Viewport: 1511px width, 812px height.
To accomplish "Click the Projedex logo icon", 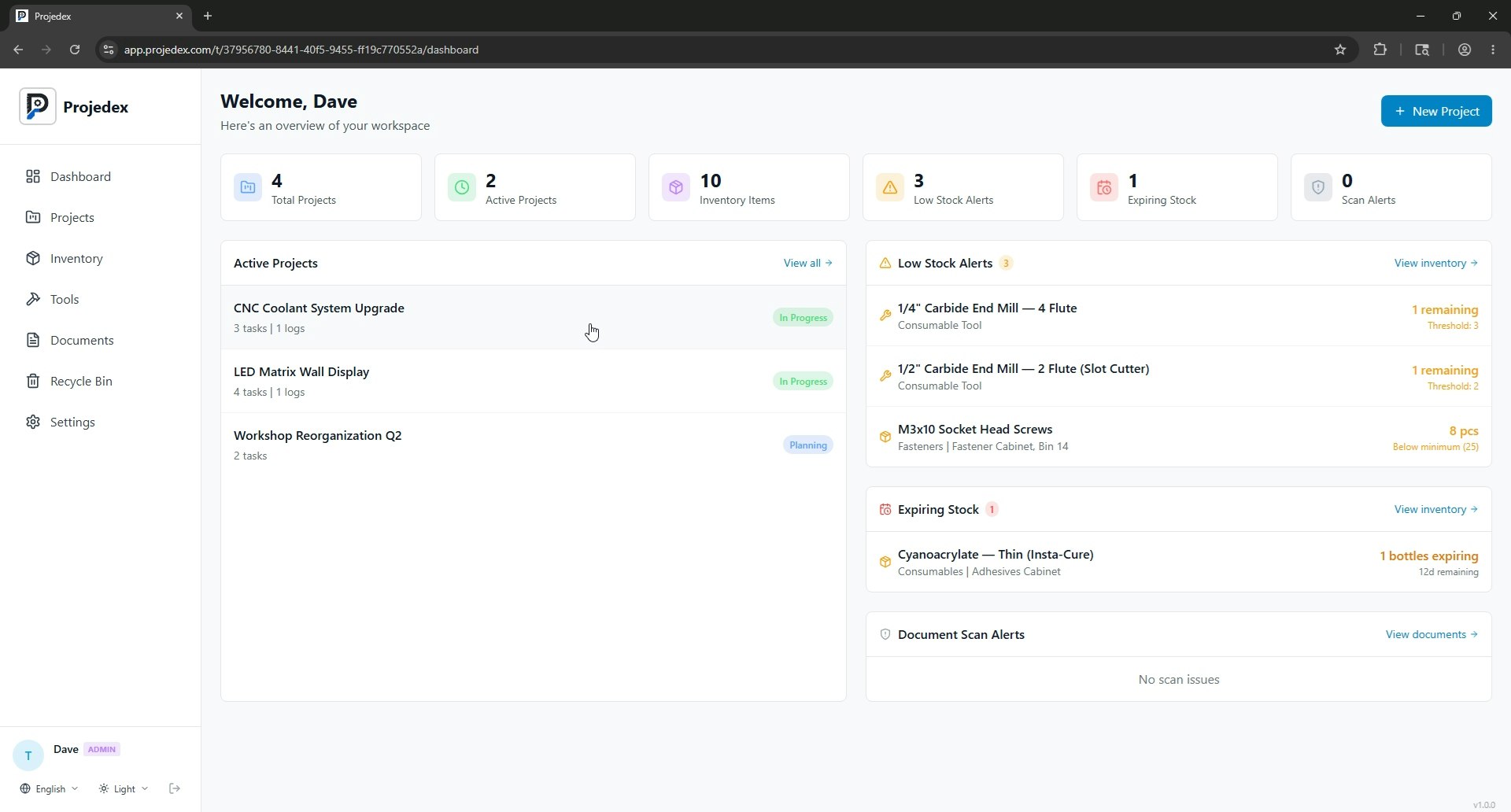I will 37,106.
